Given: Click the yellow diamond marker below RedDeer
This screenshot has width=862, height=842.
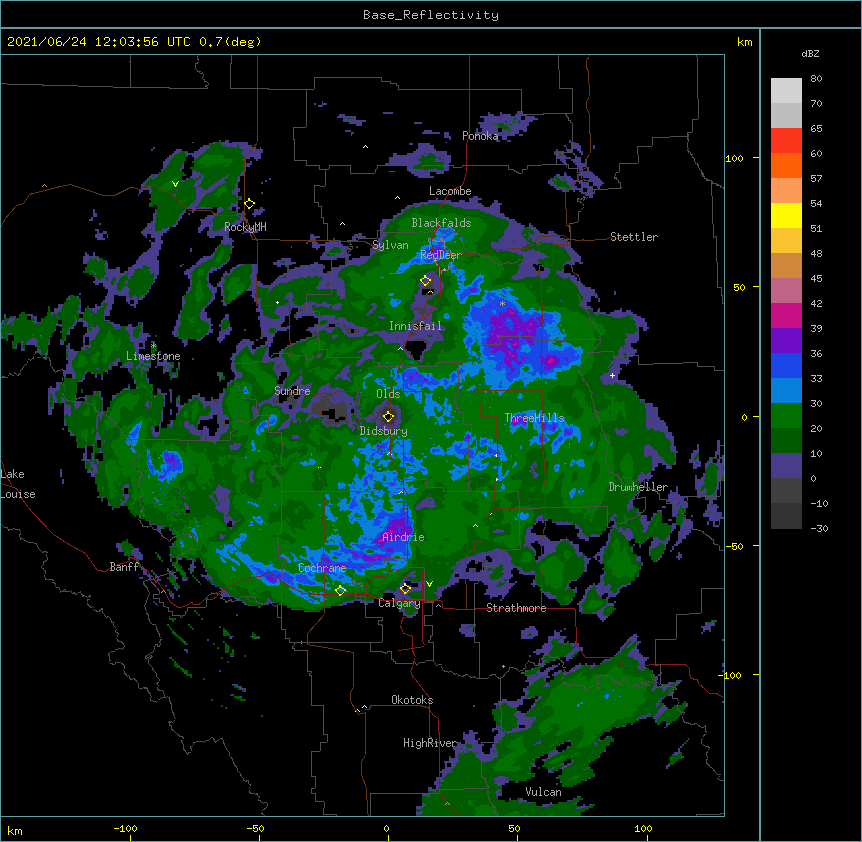Looking at the screenshot, I should point(425,281).
